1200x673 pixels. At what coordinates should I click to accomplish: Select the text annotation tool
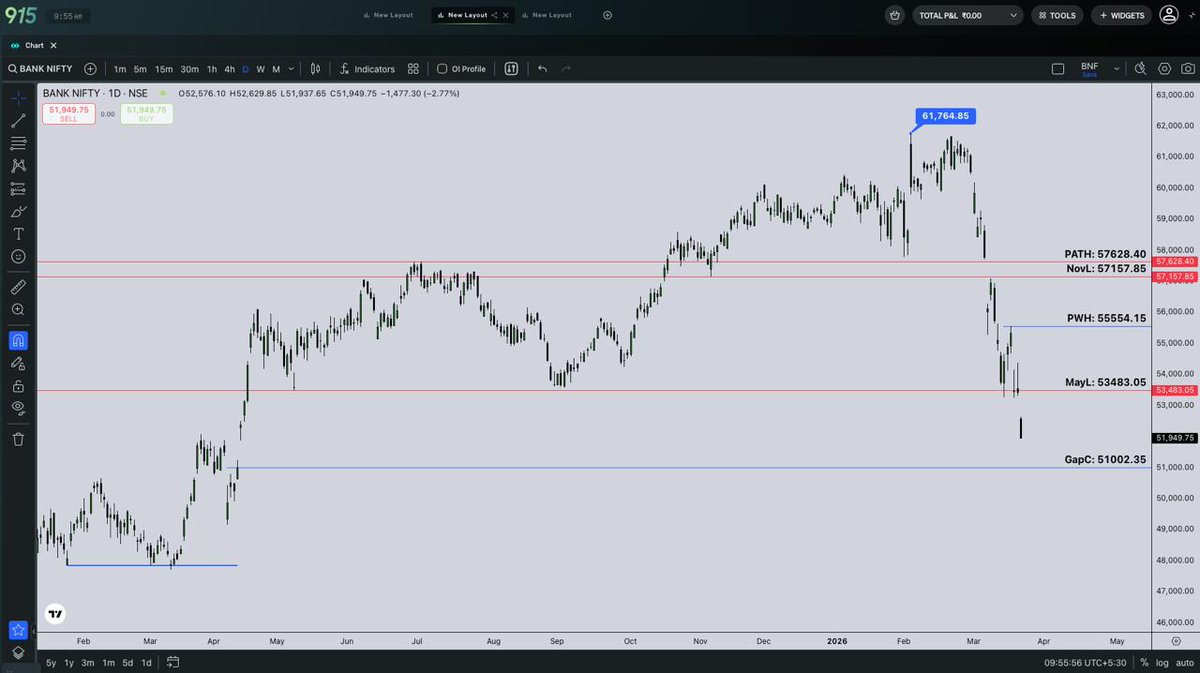18,234
